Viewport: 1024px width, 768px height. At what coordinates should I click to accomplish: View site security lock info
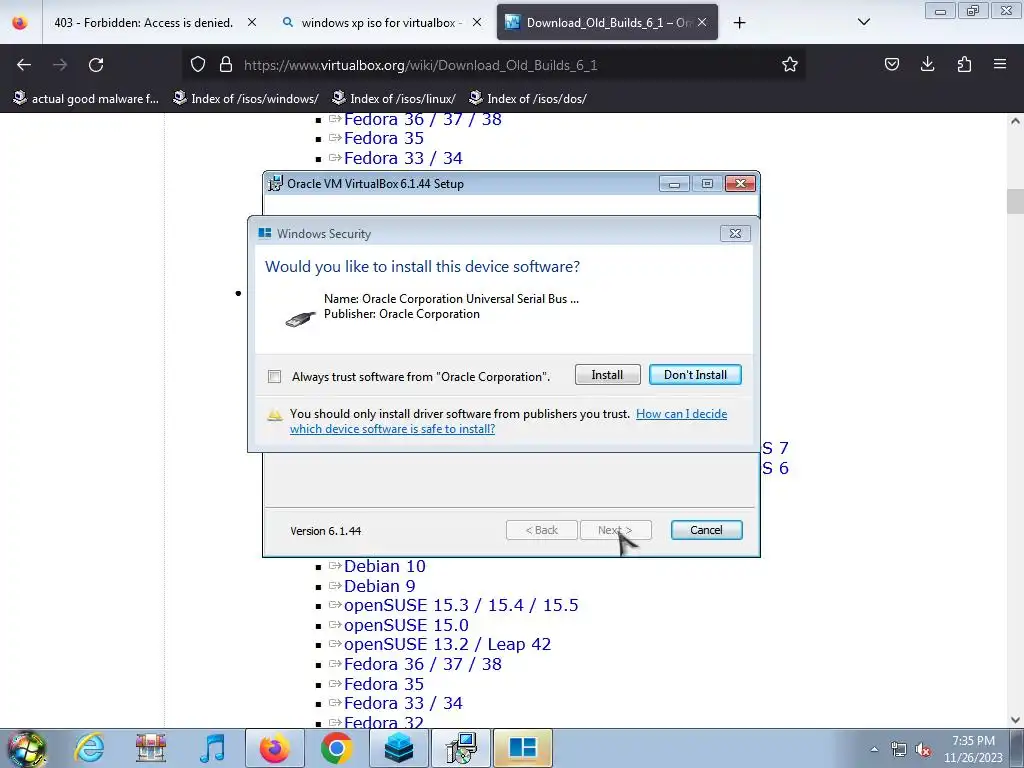[226, 65]
